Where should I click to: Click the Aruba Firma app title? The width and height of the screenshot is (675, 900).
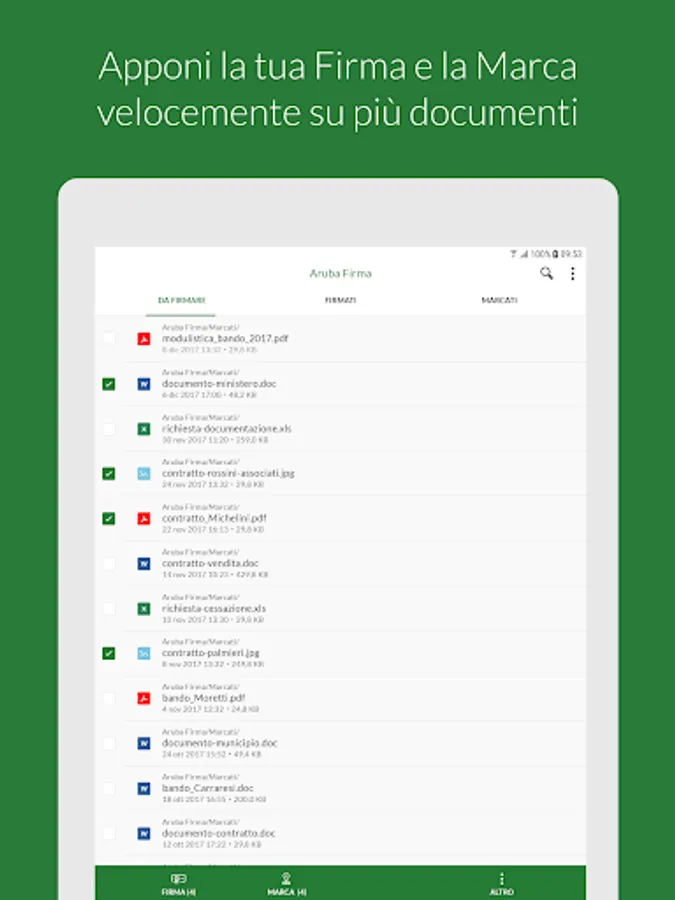coord(340,274)
